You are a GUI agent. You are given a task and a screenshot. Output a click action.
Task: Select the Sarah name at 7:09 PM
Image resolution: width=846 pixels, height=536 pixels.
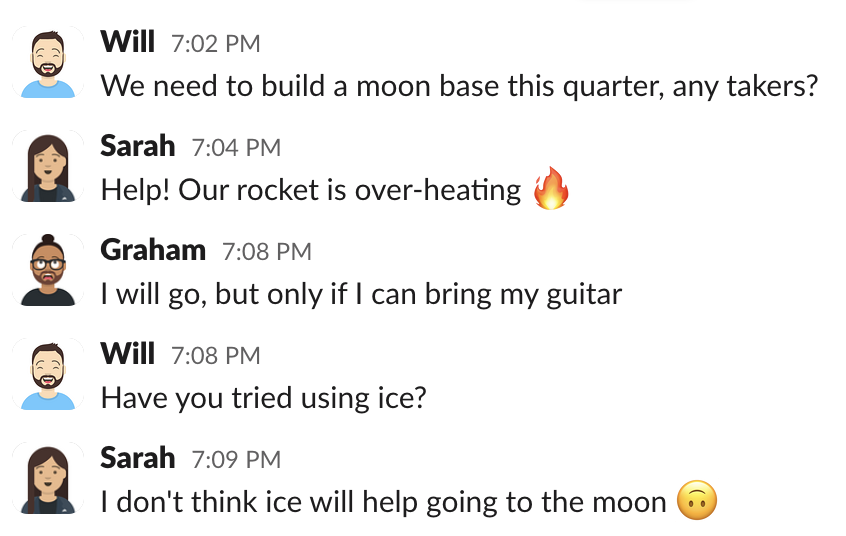pyautogui.click(x=138, y=458)
